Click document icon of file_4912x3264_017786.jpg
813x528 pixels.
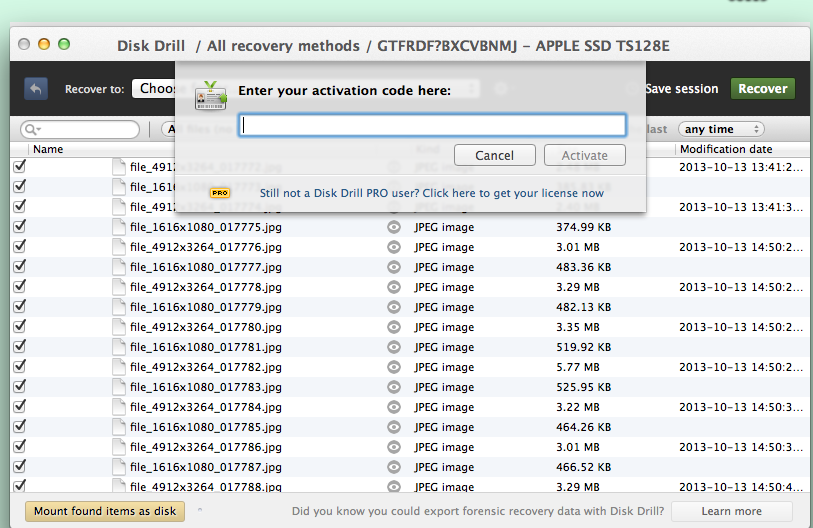(x=119, y=447)
